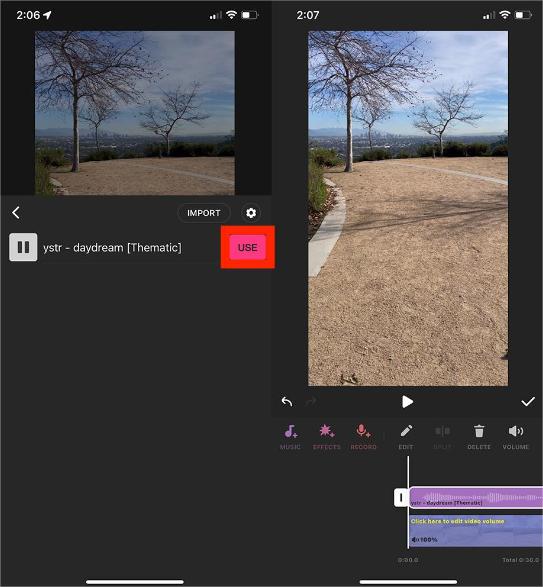Undo the last edit
Screen dimensions: 543x587
287,402
